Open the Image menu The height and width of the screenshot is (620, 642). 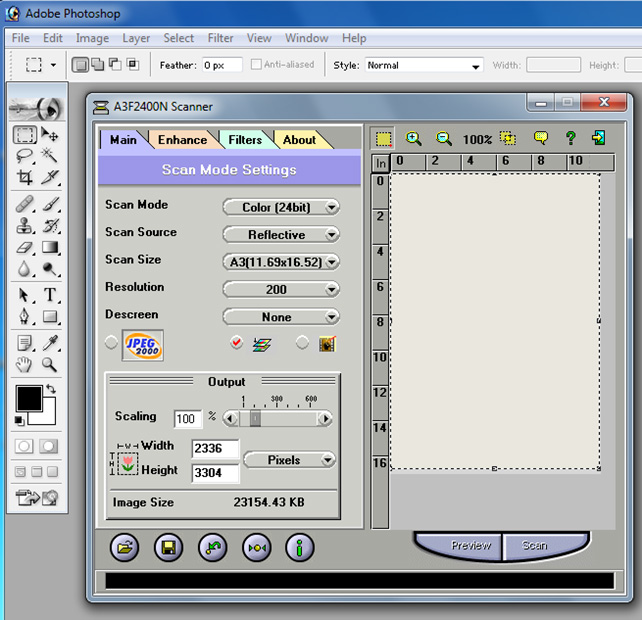92,38
